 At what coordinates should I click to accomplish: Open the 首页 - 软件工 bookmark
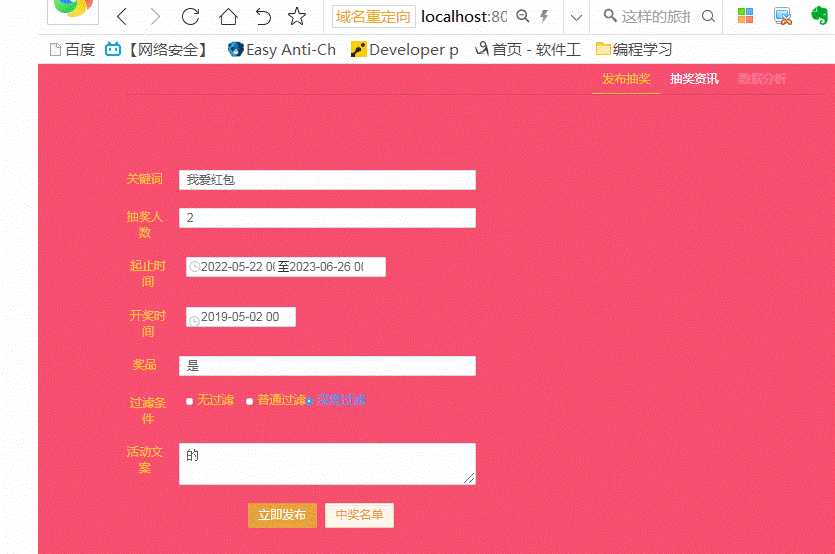(528, 50)
